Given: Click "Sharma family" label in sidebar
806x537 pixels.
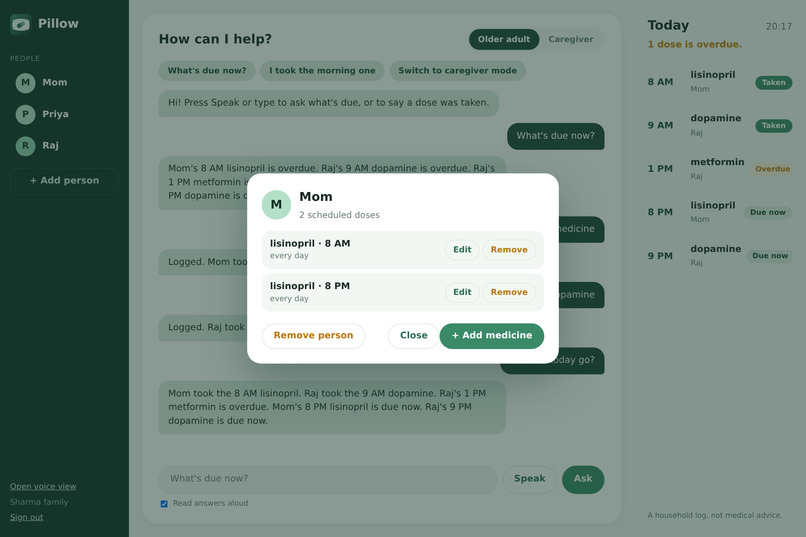Looking at the screenshot, I should [x=39, y=502].
